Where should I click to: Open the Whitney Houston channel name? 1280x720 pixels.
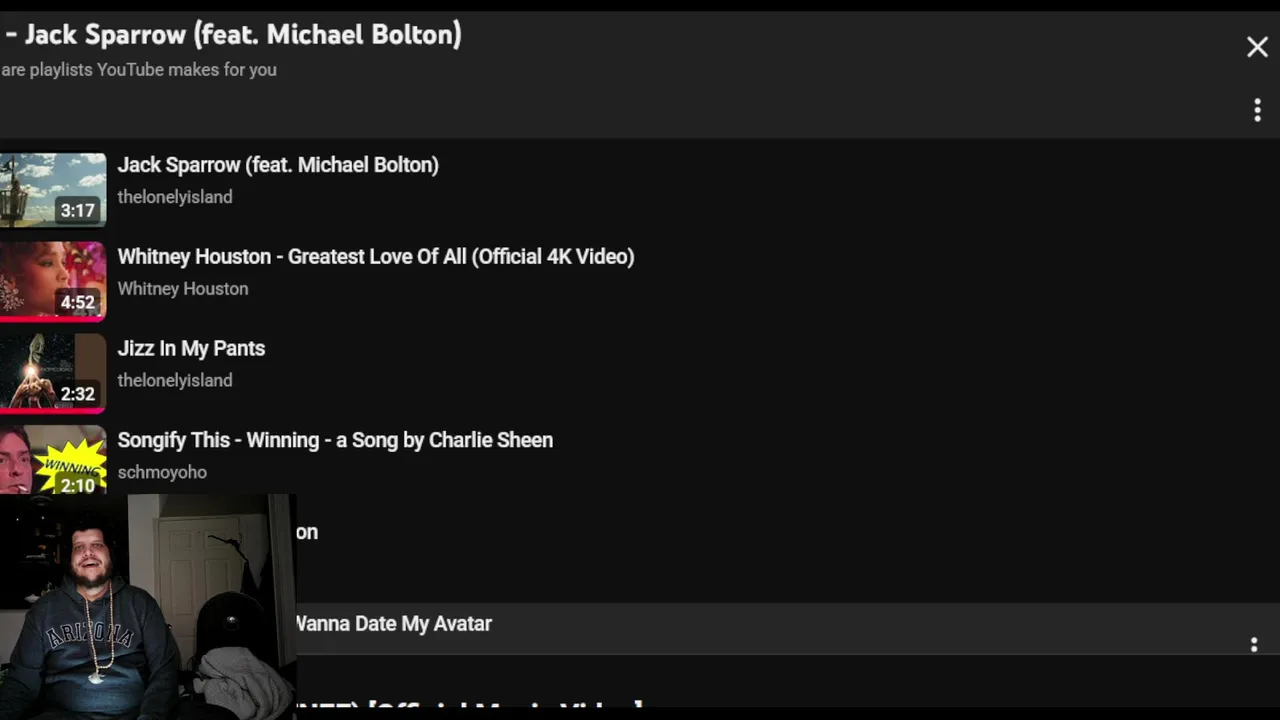point(183,289)
